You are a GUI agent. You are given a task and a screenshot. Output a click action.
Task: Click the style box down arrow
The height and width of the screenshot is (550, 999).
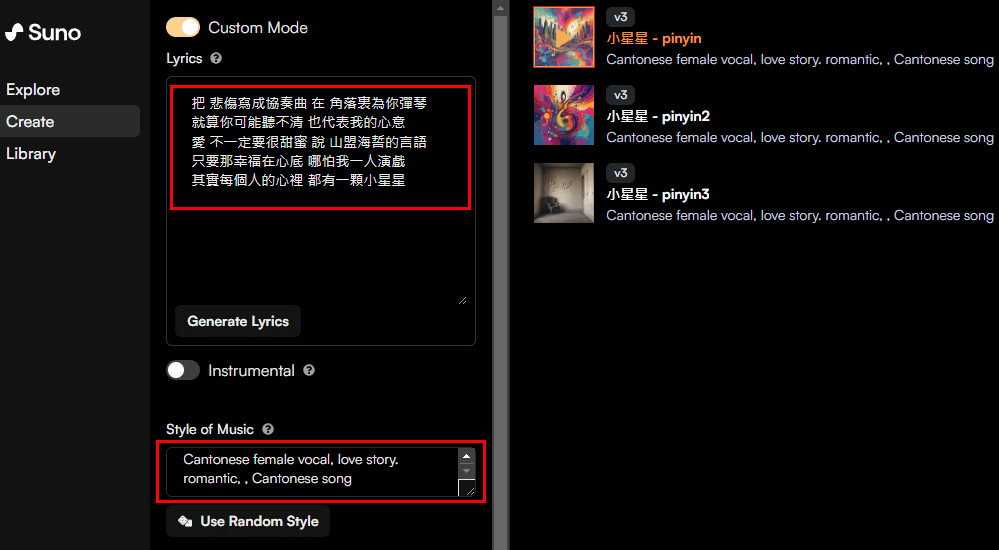point(466,471)
